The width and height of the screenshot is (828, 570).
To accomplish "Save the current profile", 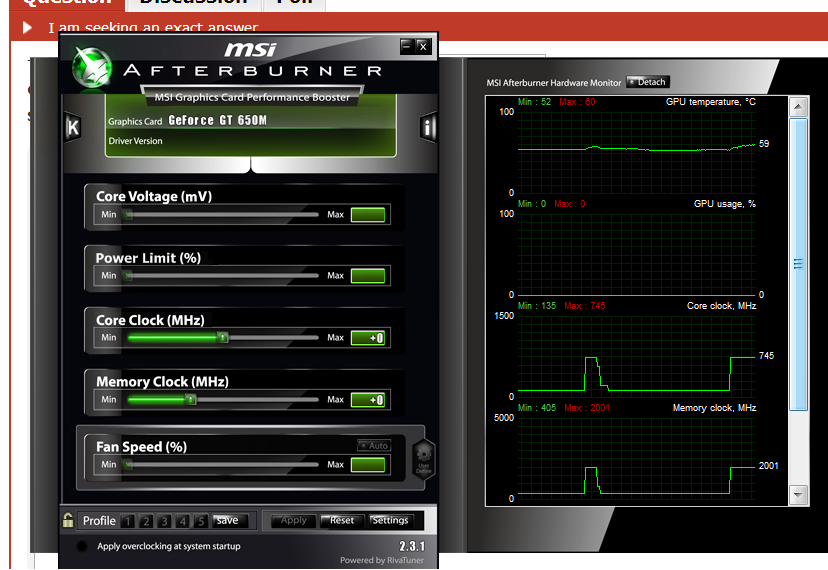I will coord(228,520).
